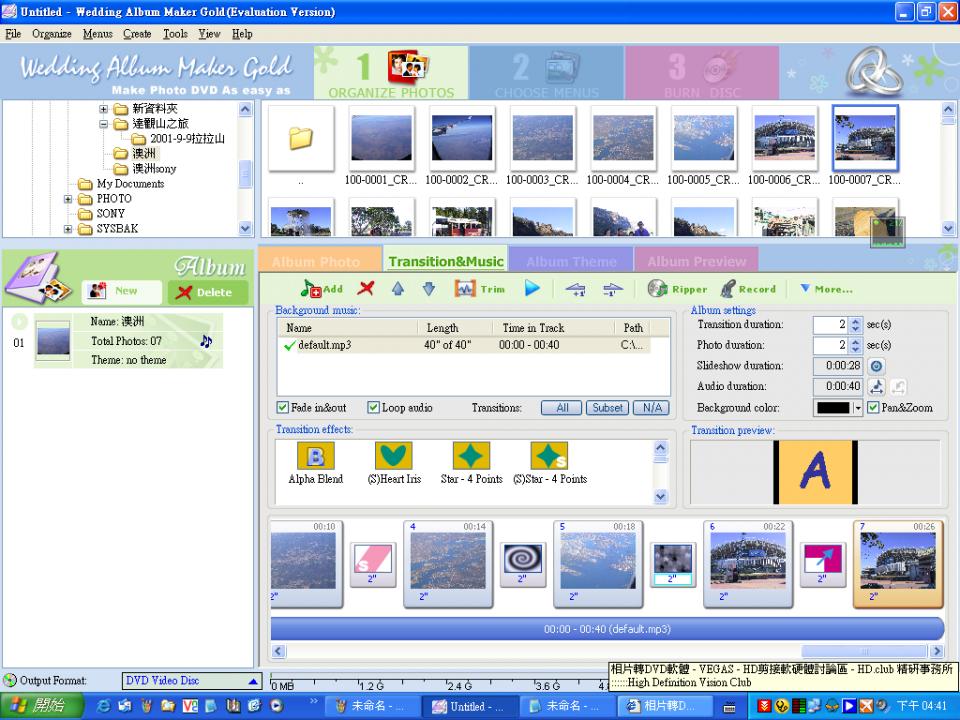
Task: Open the Output Format dropdown
Action: [x=253, y=681]
